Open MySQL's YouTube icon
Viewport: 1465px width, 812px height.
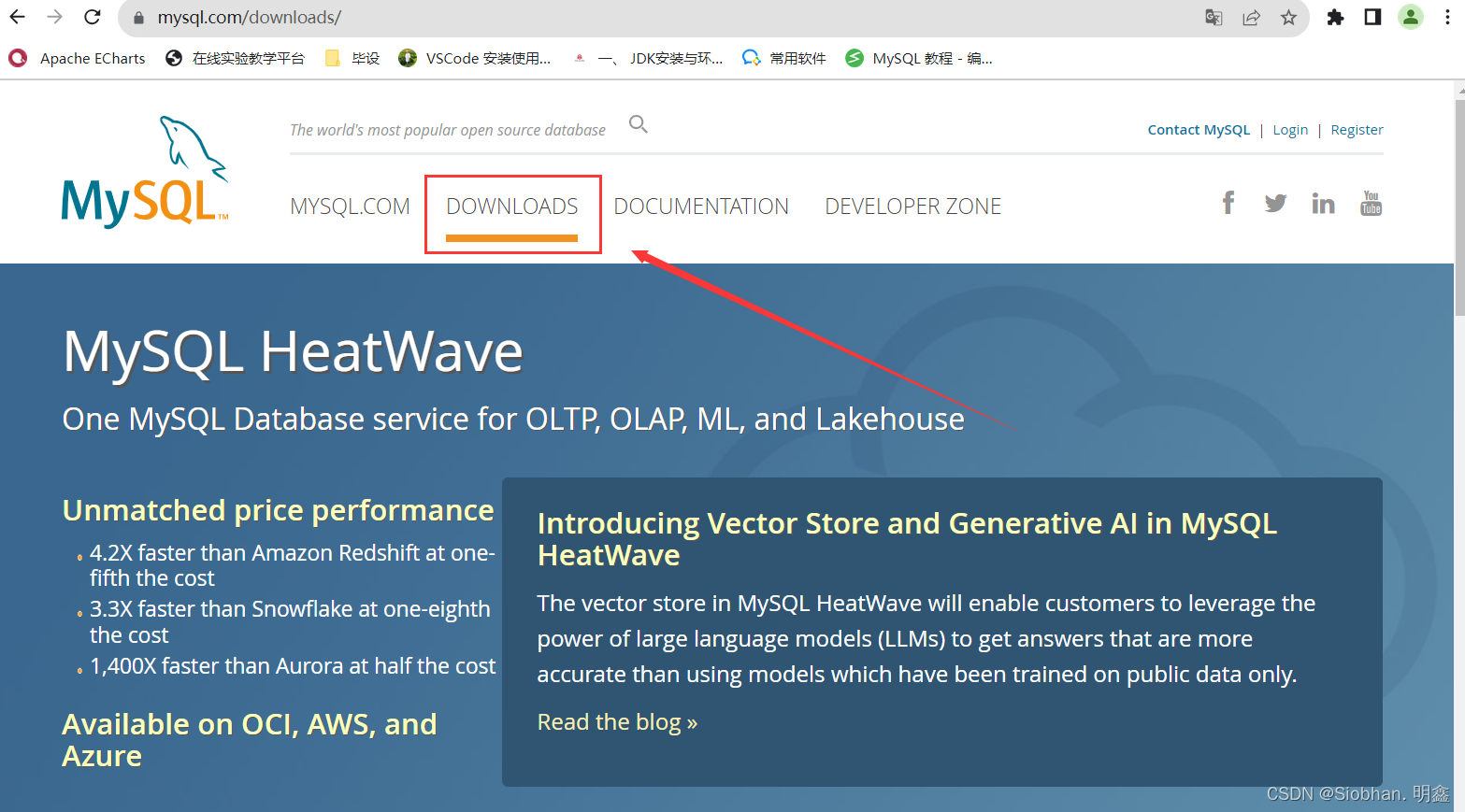pos(1371,202)
